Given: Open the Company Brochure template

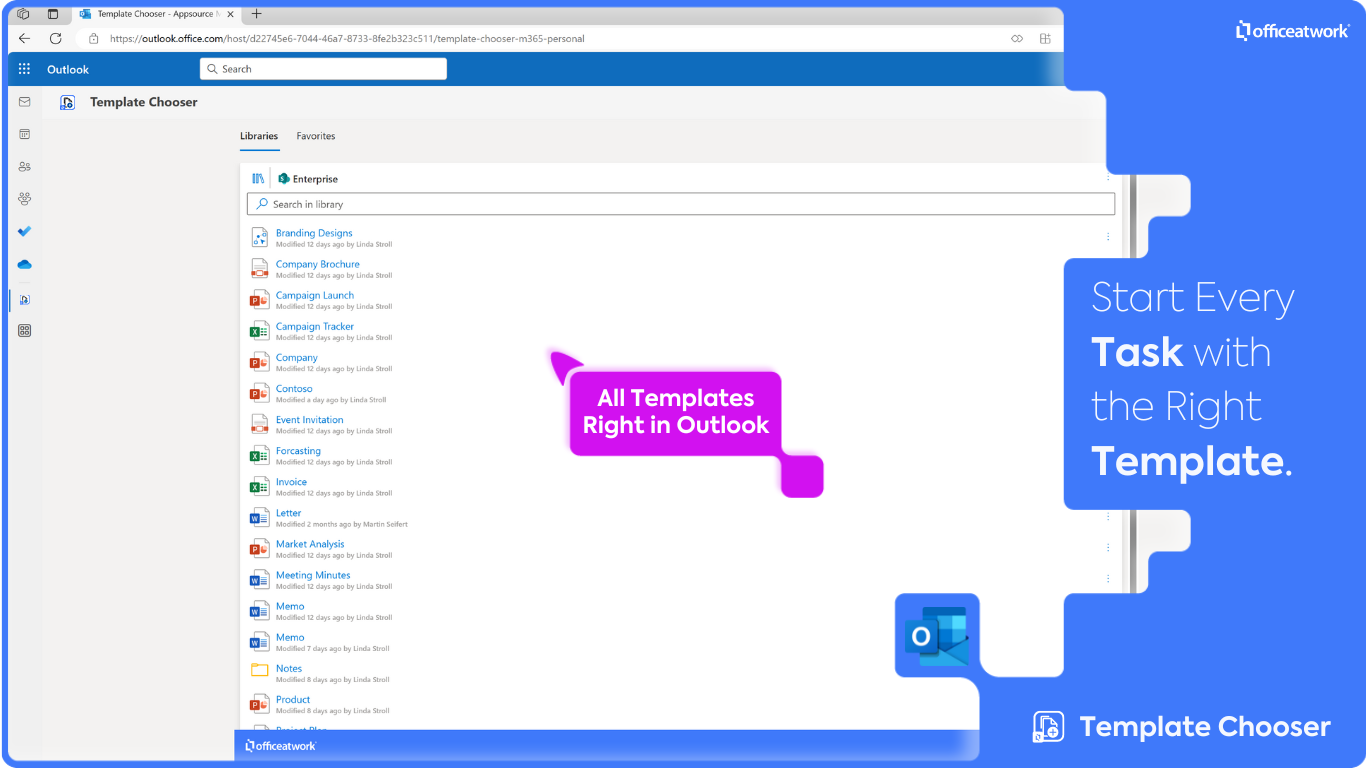Looking at the screenshot, I should [x=318, y=264].
